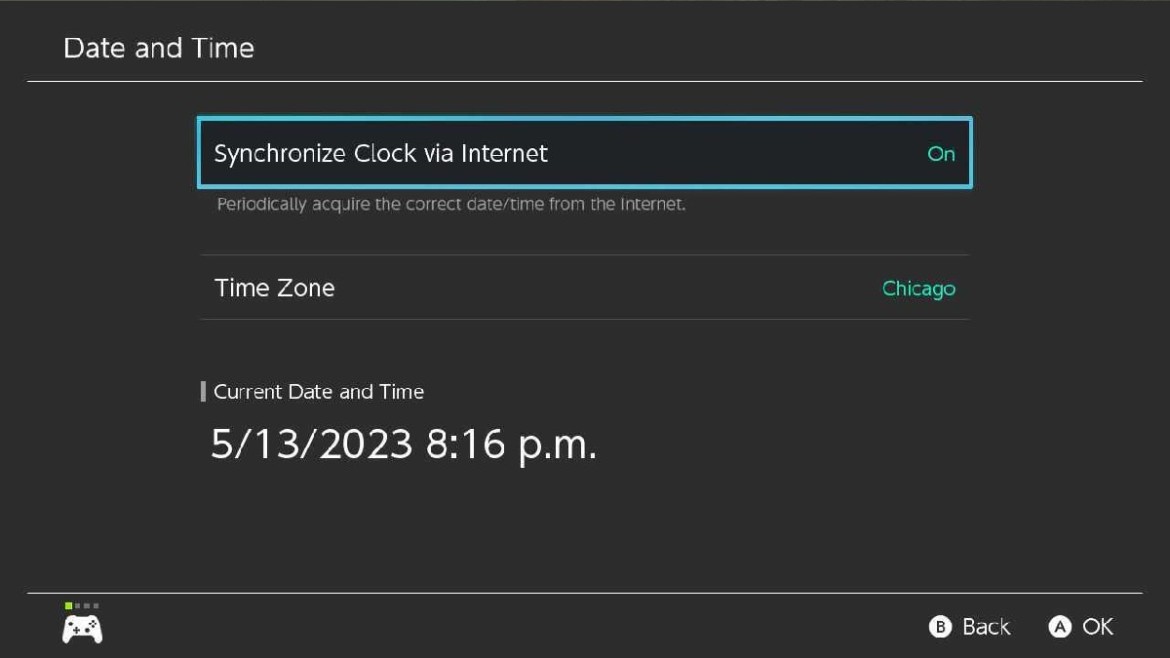This screenshot has height=658, width=1170.
Task: Open the Time Zone setting
Action: [x=584, y=288]
